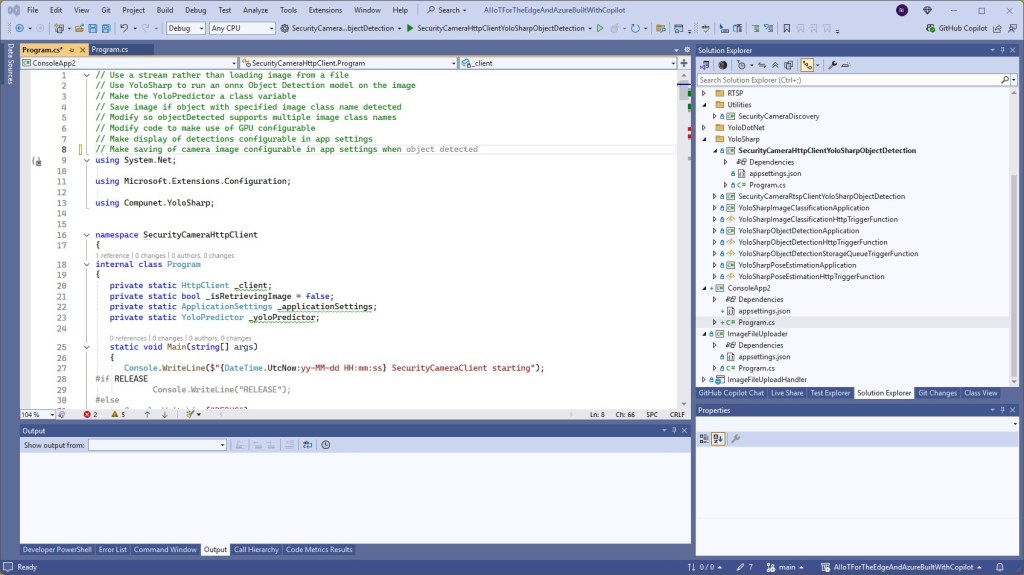Expand the RTSP folder in Solution Explorer
Viewport: 1024px width, 575px height.
point(705,93)
